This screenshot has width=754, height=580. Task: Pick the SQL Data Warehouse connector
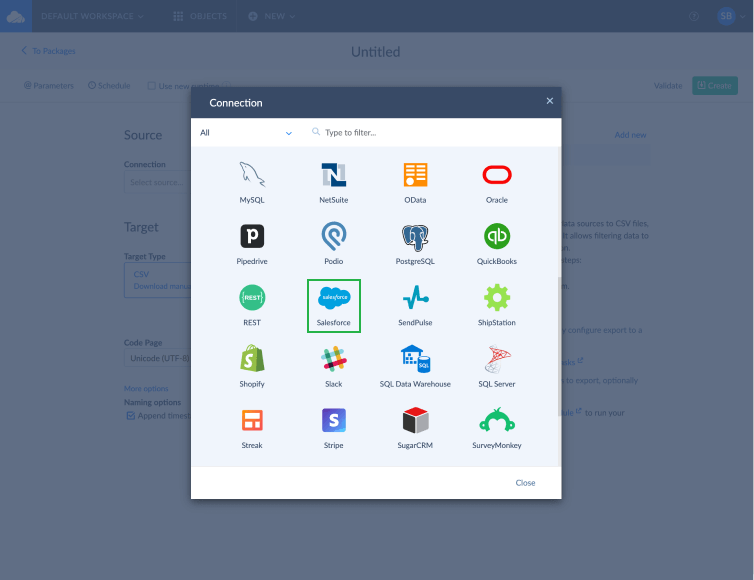(x=415, y=367)
